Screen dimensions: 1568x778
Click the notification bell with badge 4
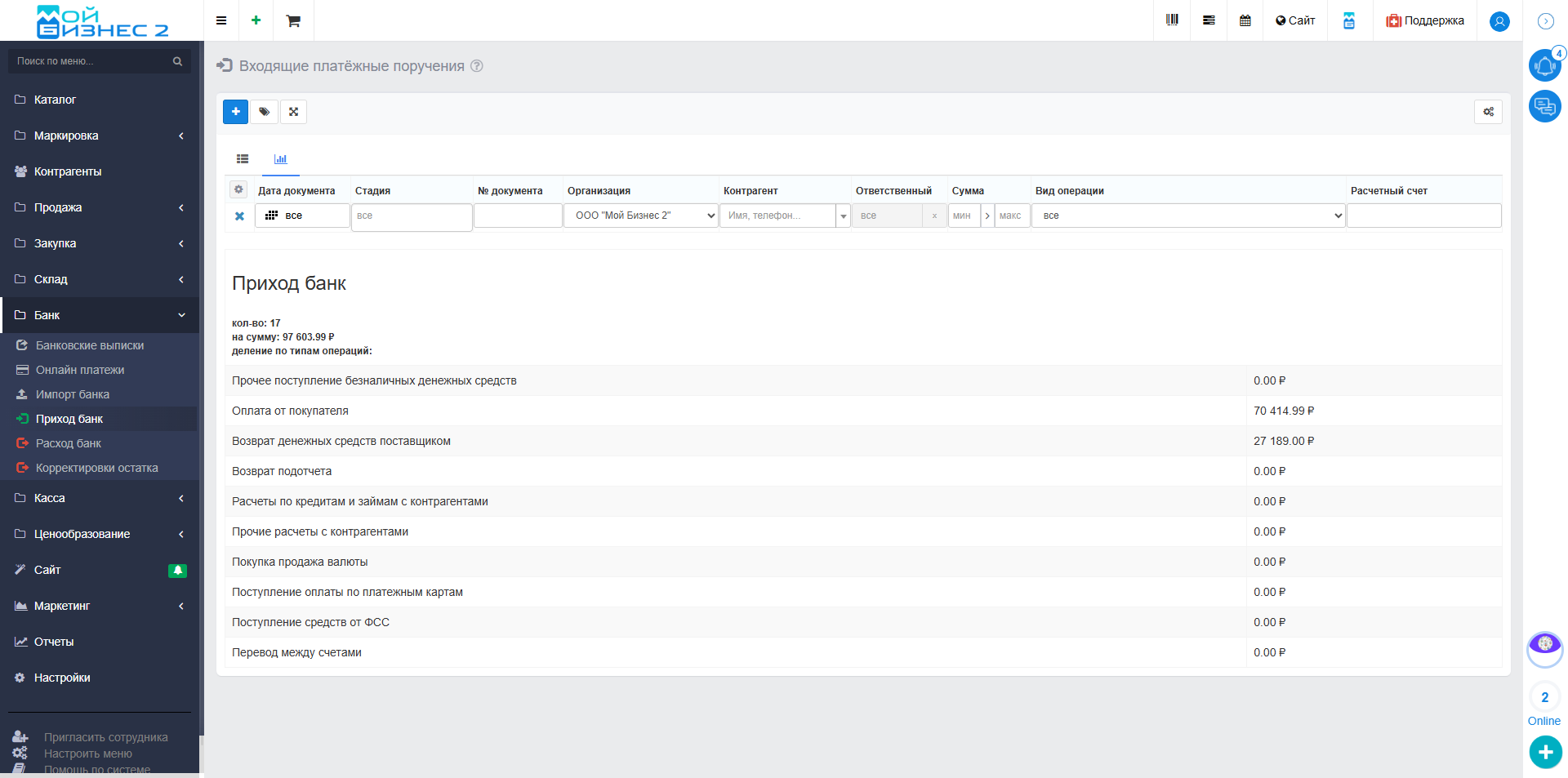click(1545, 65)
